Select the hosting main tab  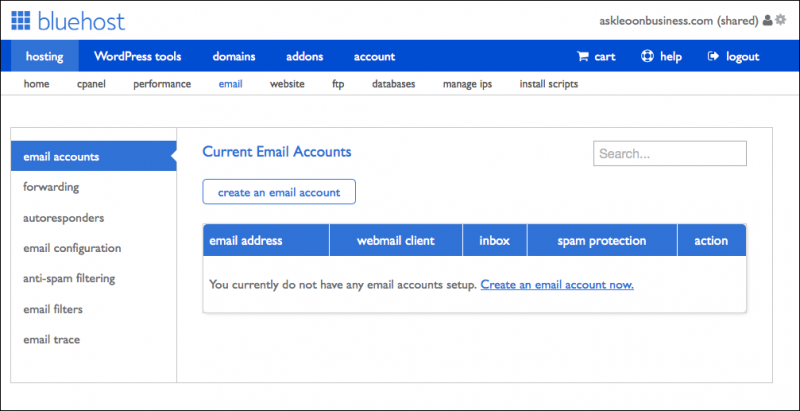click(x=45, y=56)
